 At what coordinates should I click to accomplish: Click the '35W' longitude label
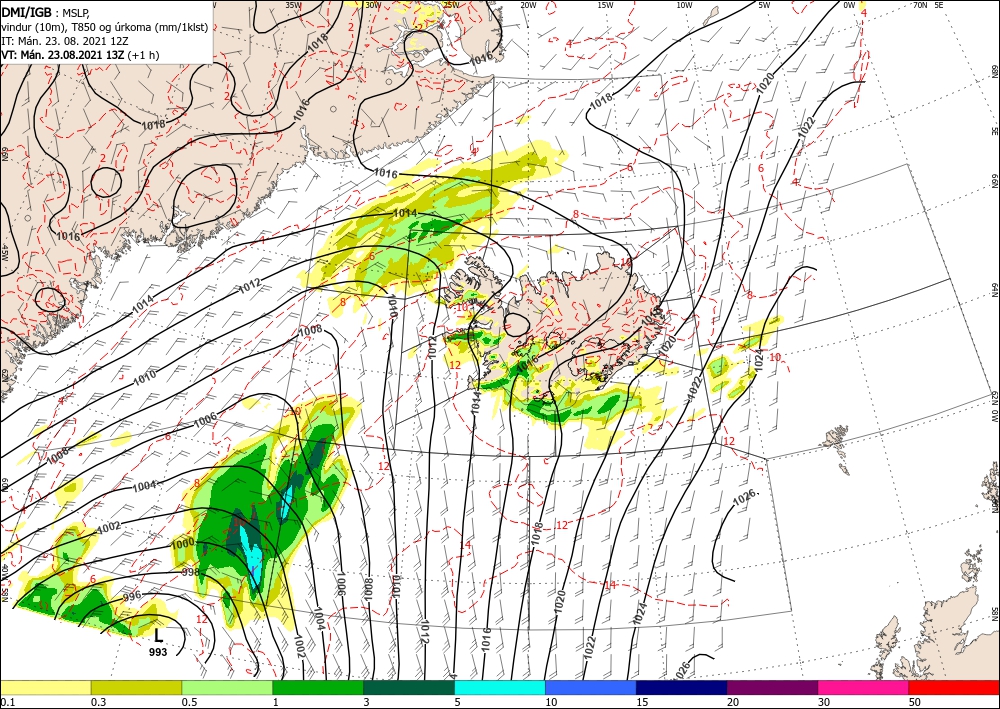293,5
